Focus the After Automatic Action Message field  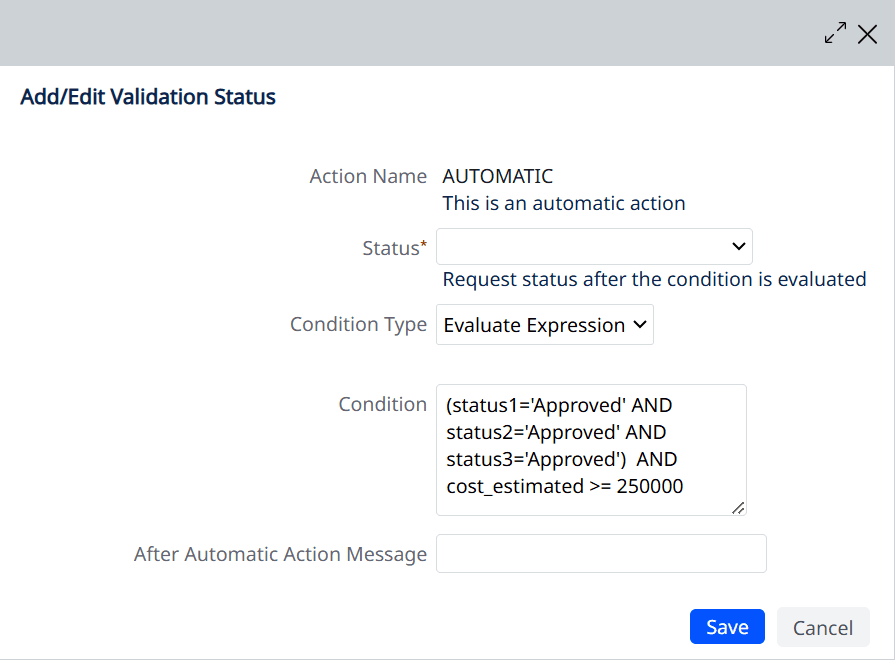point(601,554)
